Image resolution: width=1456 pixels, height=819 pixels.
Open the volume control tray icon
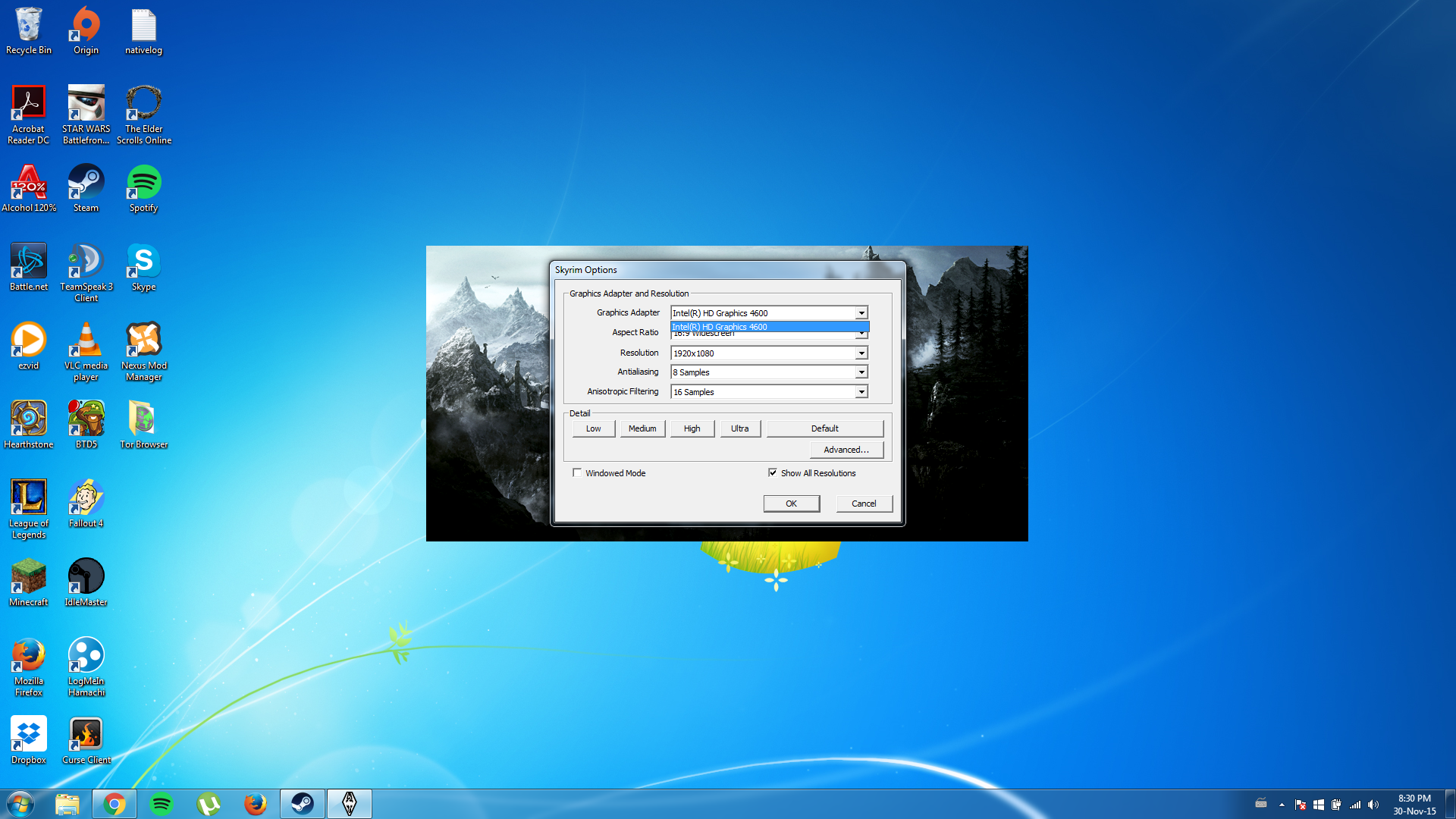click(x=1373, y=805)
